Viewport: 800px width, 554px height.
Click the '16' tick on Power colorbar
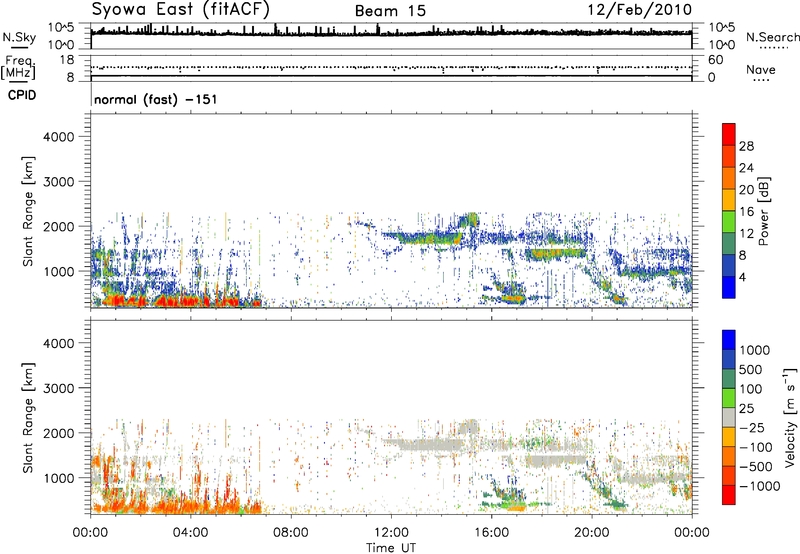tap(746, 212)
